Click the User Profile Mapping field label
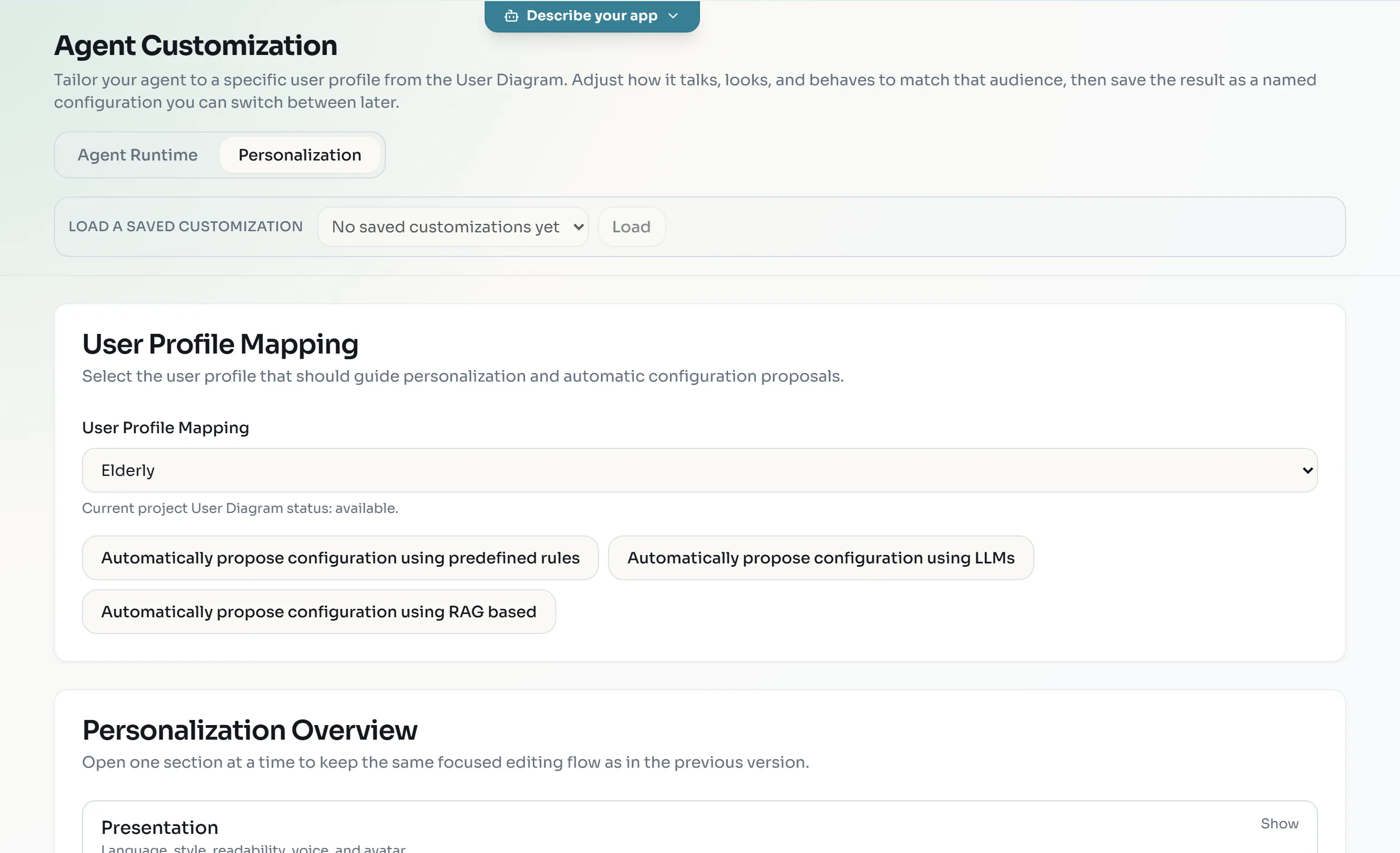Viewport: 1400px width, 853px height. pyautogui.click(x=165, y=428)
